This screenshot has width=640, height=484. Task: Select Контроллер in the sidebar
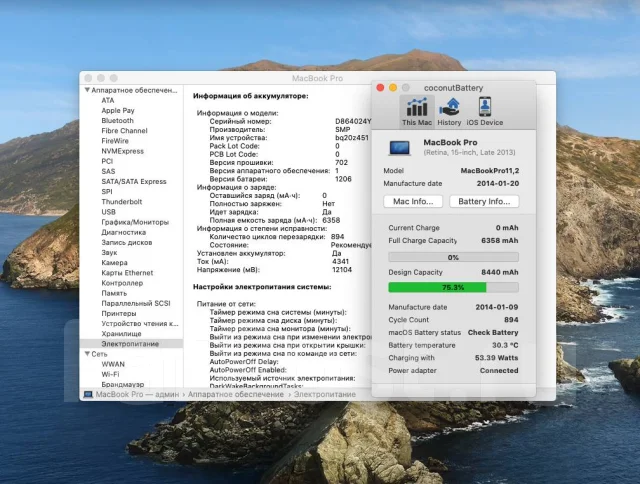(122, 283)
